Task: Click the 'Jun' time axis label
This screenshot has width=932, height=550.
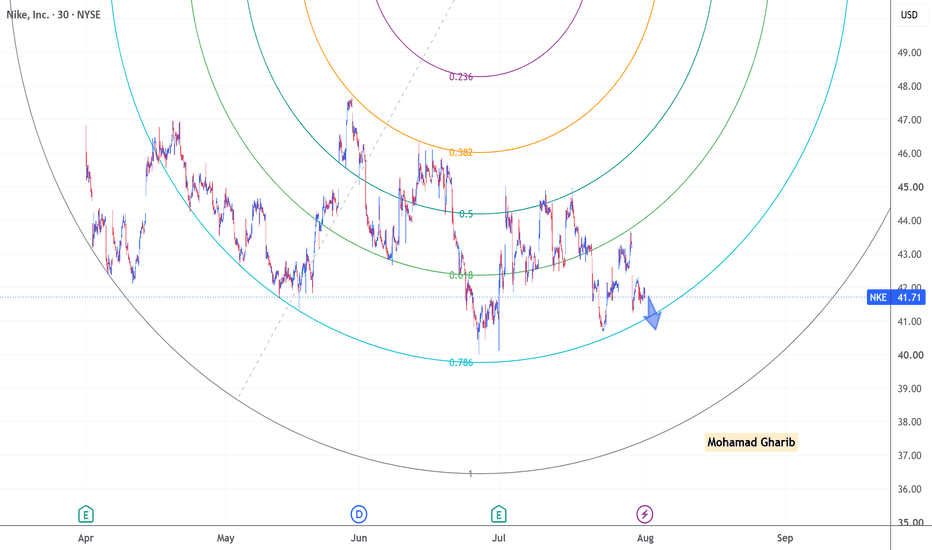Action: [x=359, y=538]
